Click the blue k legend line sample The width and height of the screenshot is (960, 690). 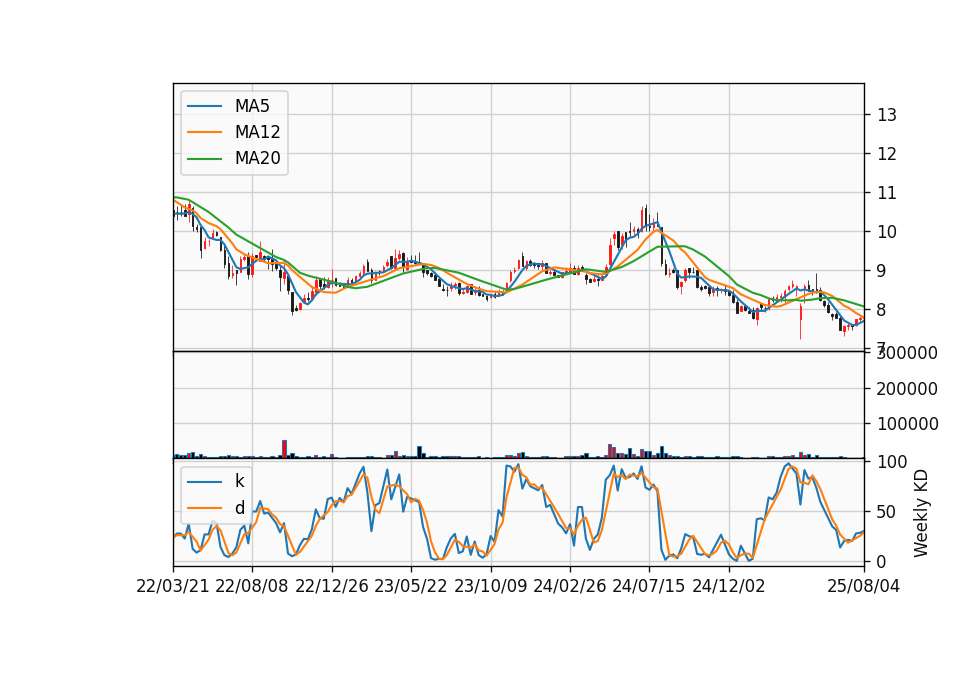click(x=204, y=482)
